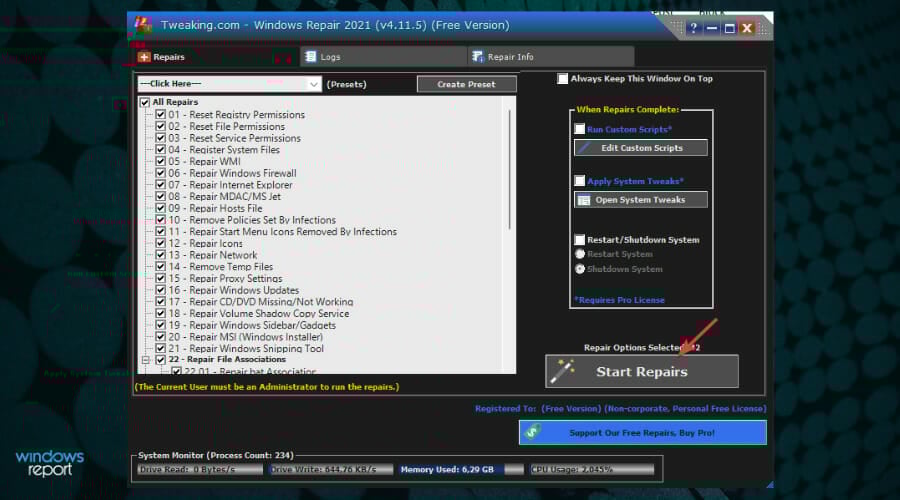Click the Memory Used monitor bar

click(x=462, y=470)
